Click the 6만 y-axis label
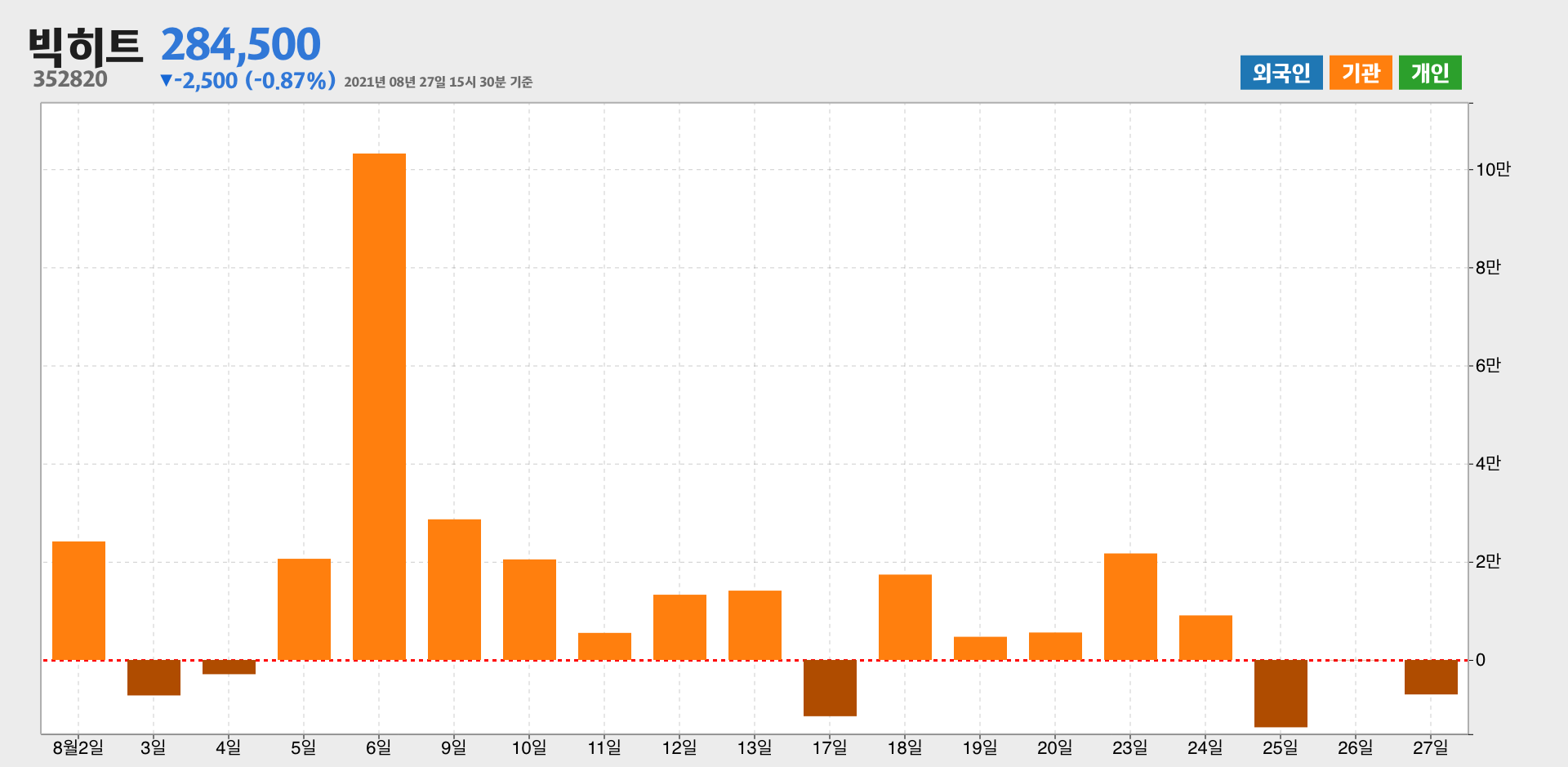 (1488, 366)
